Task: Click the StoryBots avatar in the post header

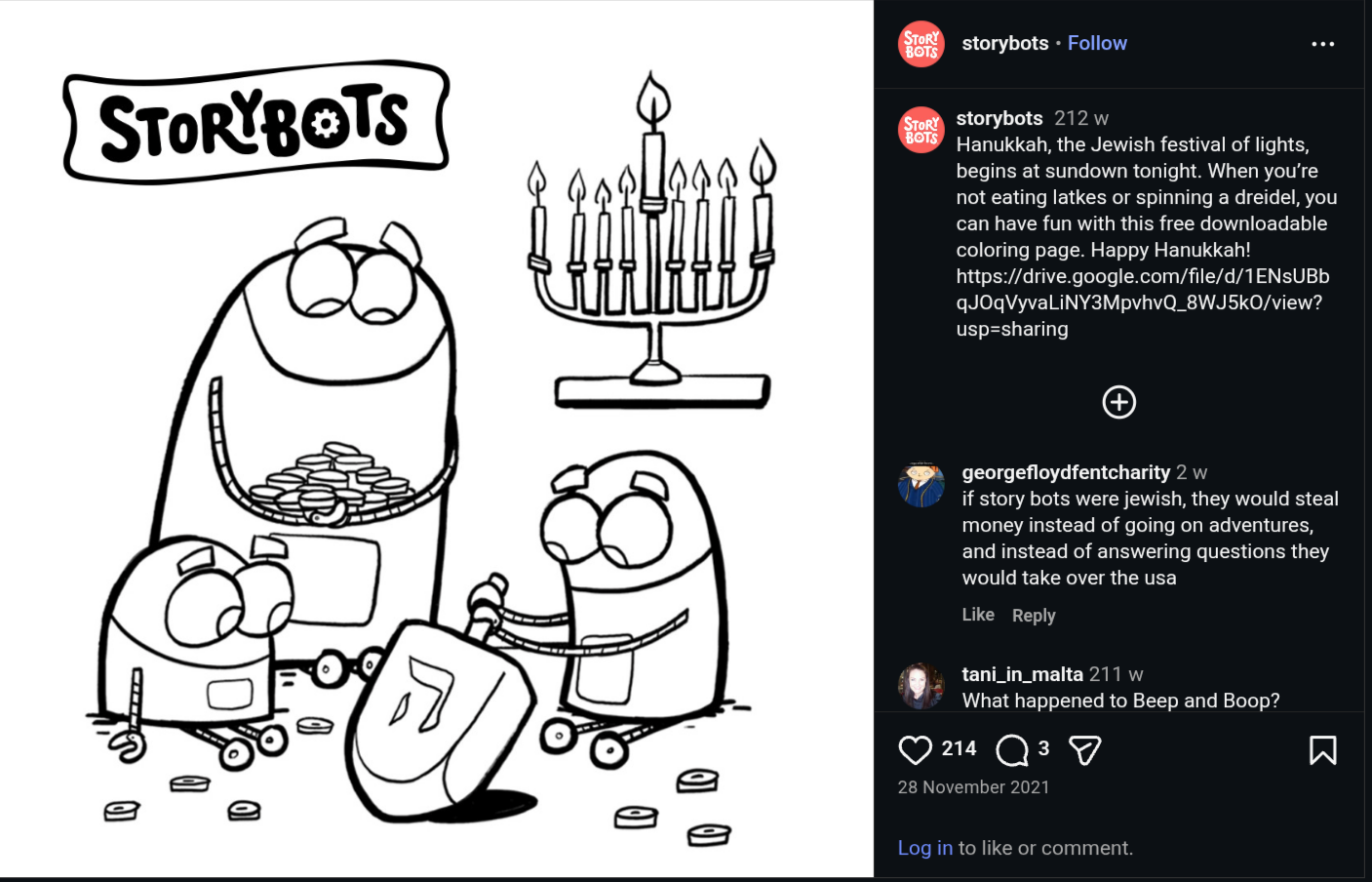Action: click(921, 44)
